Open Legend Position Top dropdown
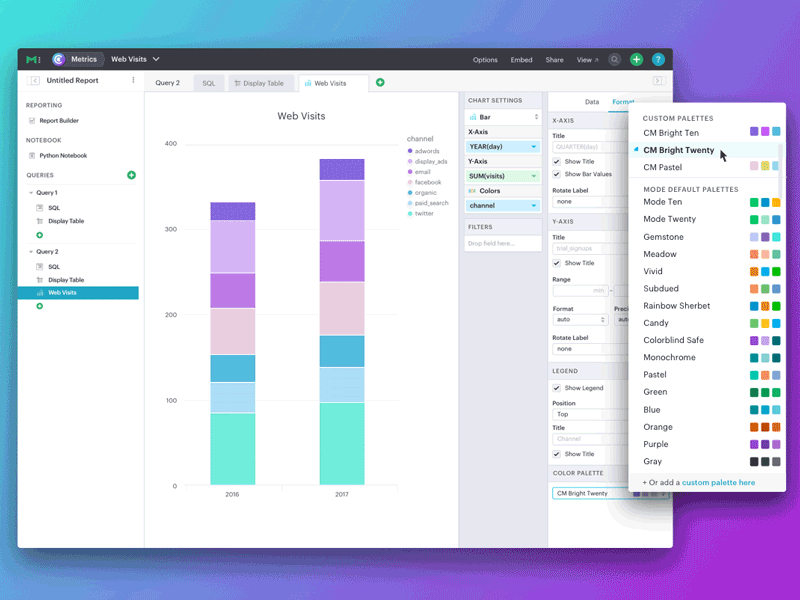This screenshot has height=600, width=800. click(590, 414)
